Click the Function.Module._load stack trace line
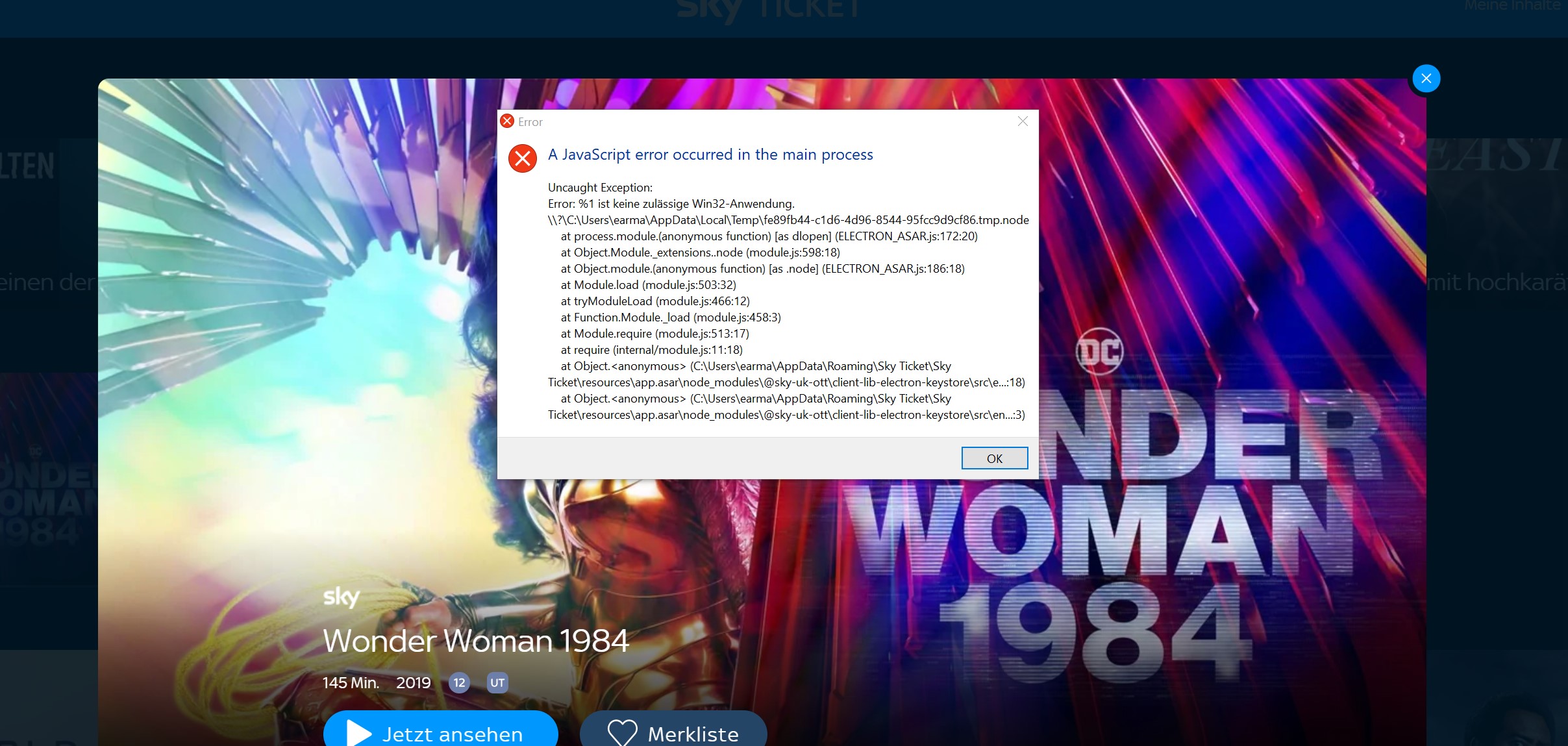 tap(671, 317)
